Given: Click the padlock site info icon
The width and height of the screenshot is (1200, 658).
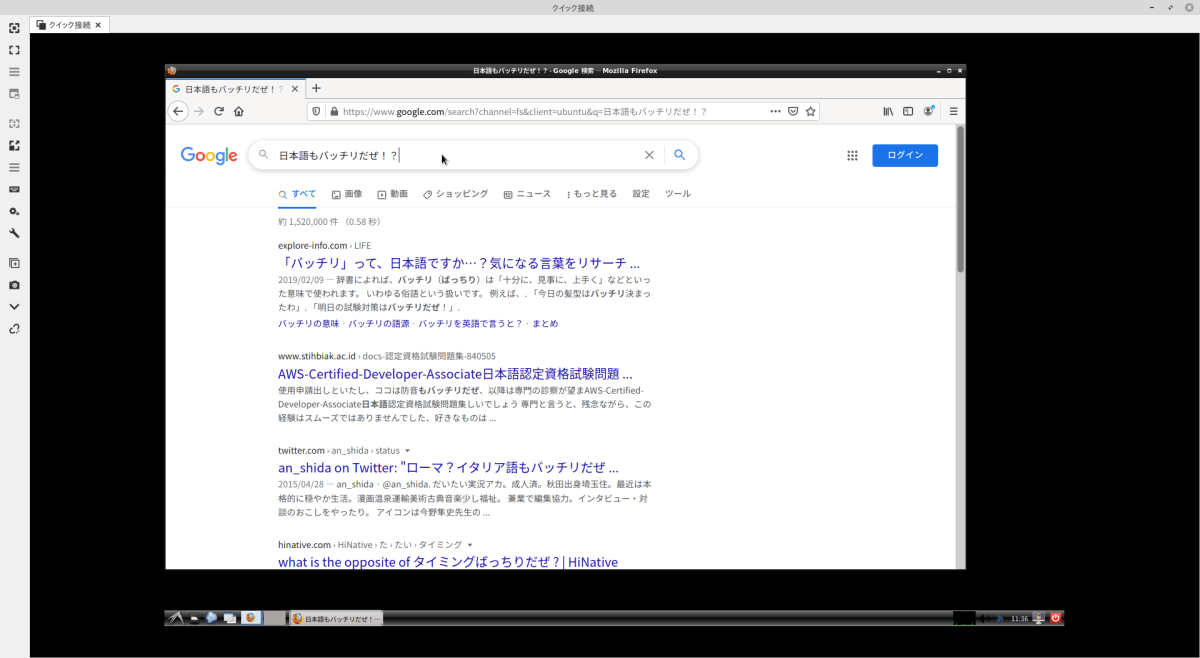Looking at the screenshot, I should tap(334, 111).
